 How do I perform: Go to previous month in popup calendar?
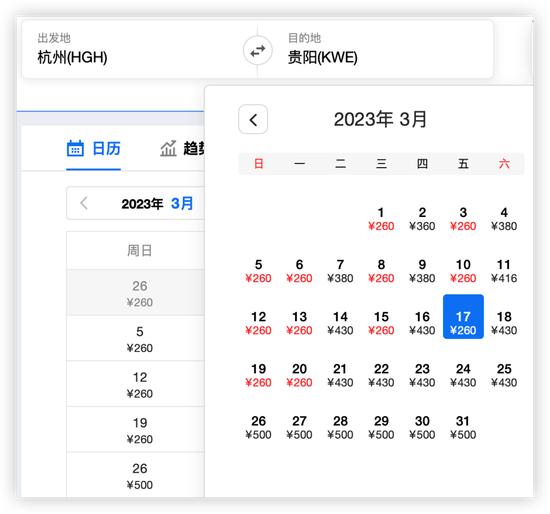click(x=253, y=119)
